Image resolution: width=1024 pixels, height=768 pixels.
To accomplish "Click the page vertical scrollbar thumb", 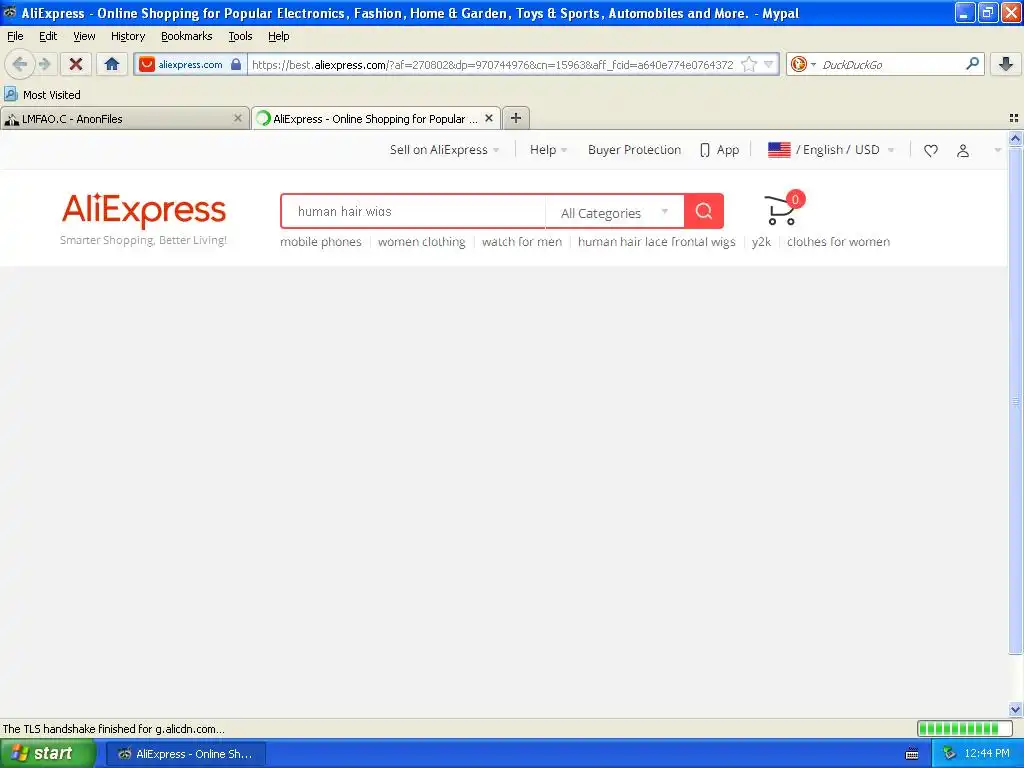I will 1015,400.
